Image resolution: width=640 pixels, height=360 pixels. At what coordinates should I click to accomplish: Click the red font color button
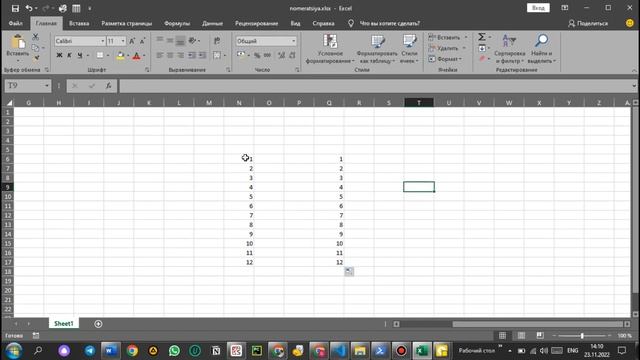(x=137, y=56)
